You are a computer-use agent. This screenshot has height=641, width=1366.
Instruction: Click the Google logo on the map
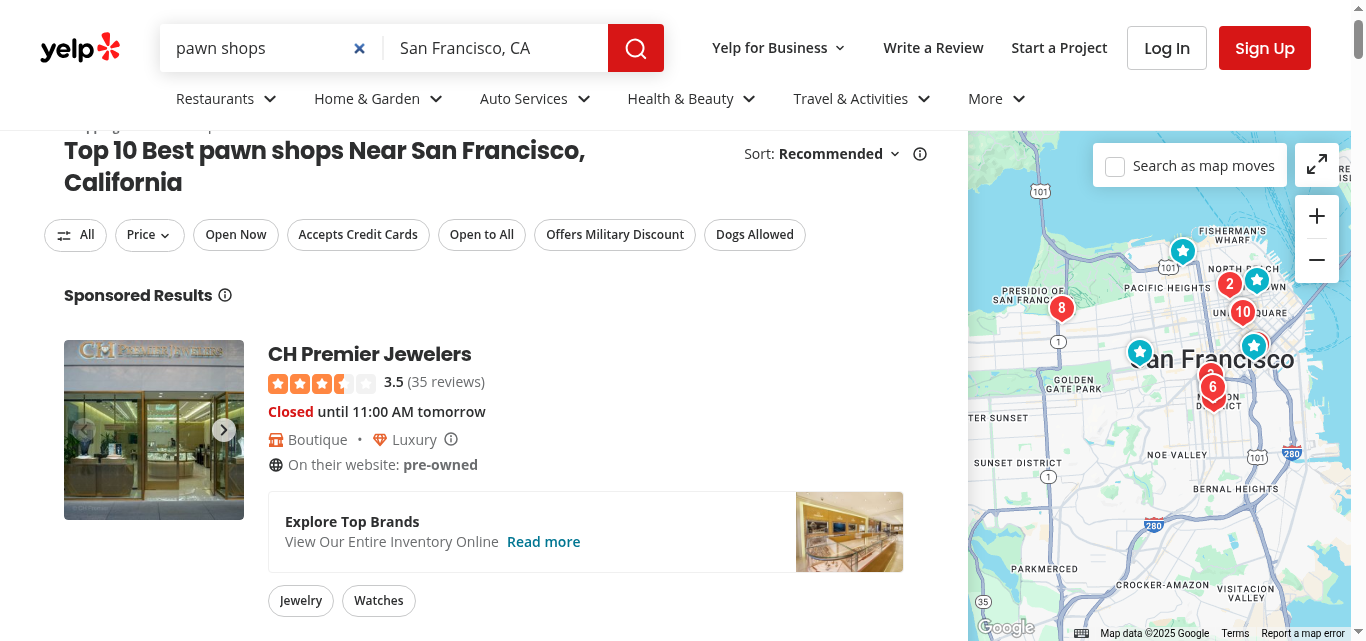(x=1005, y=627)
